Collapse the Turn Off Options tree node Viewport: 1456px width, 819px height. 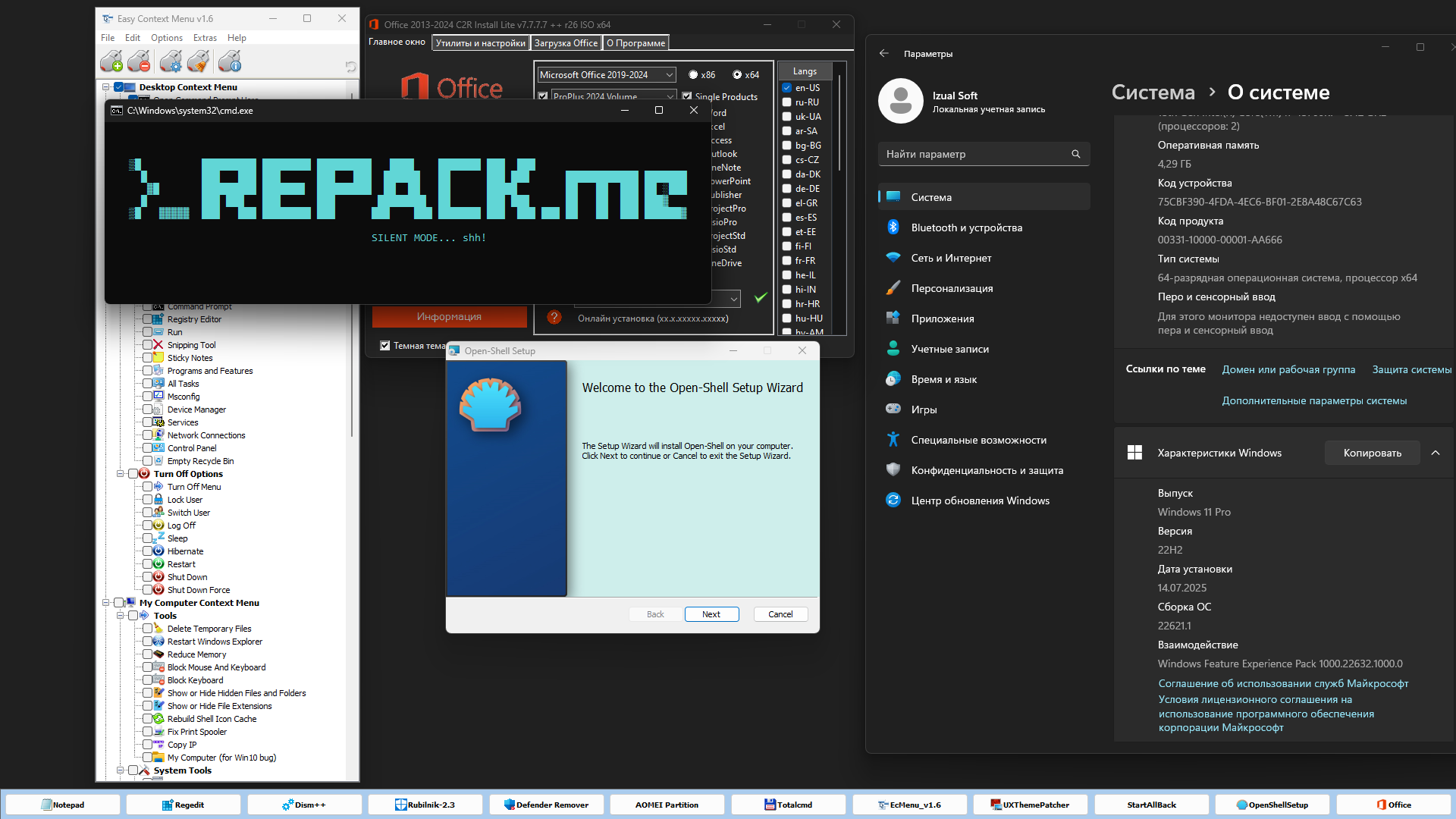tap(120, 474)
